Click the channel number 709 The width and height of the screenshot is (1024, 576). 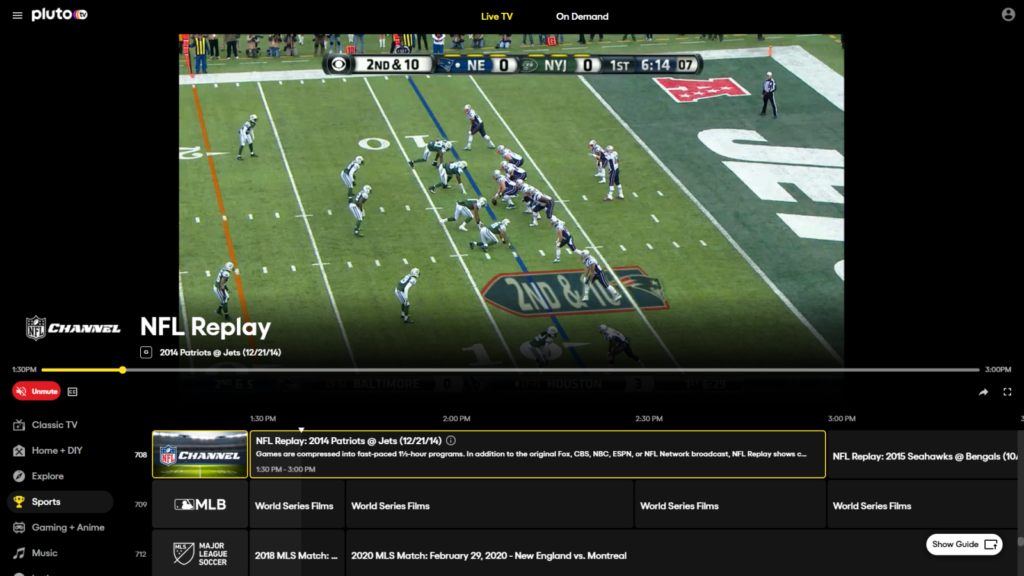tap(140, 504)
